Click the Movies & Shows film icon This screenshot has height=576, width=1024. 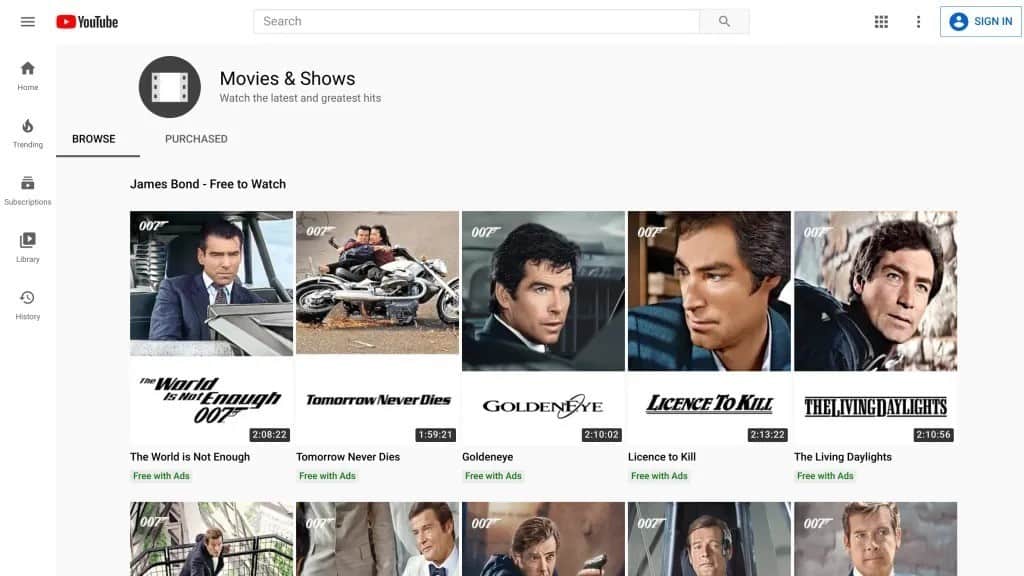170,87
